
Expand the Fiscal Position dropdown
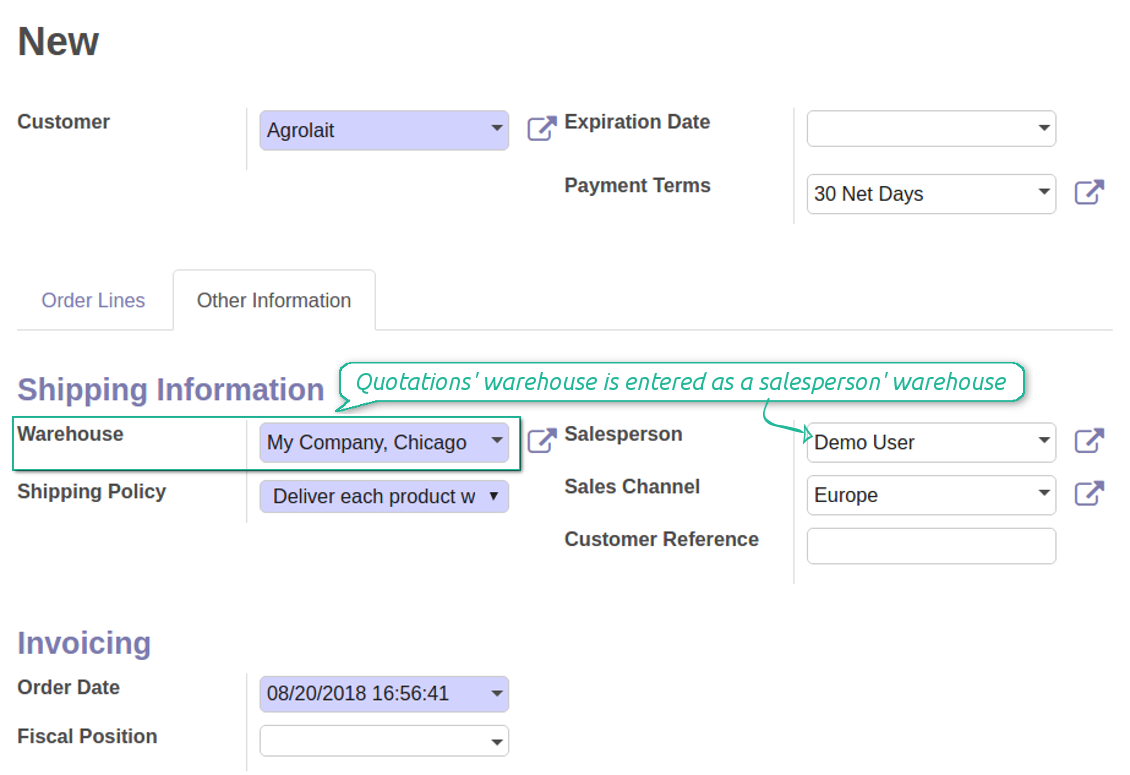pyautogui.click(x=497, y=742)
